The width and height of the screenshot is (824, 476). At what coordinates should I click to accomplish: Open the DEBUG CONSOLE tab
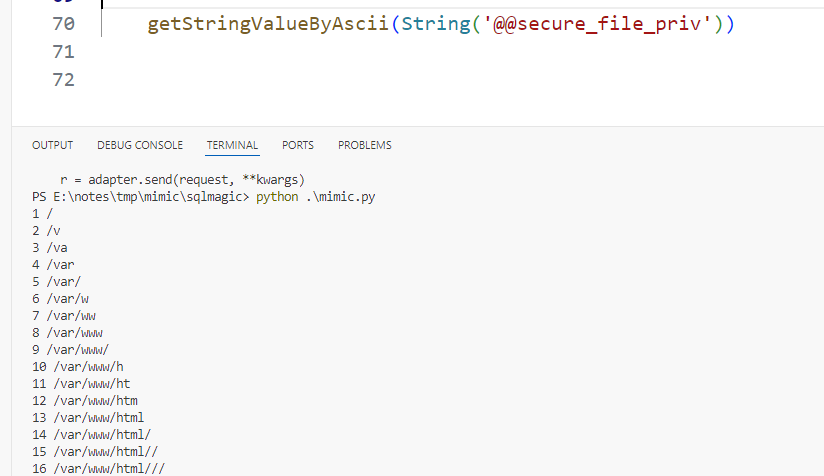tap(140, 145)
